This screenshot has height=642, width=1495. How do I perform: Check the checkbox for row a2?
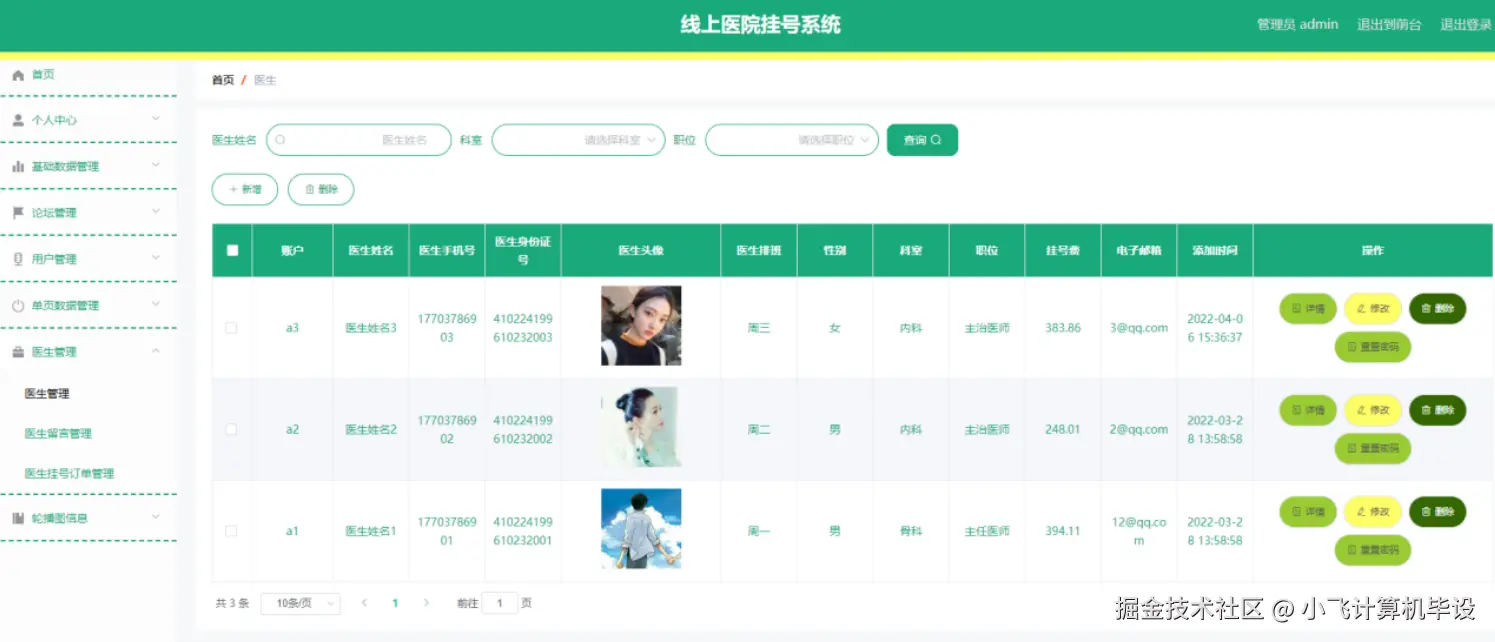coord(231,429)
